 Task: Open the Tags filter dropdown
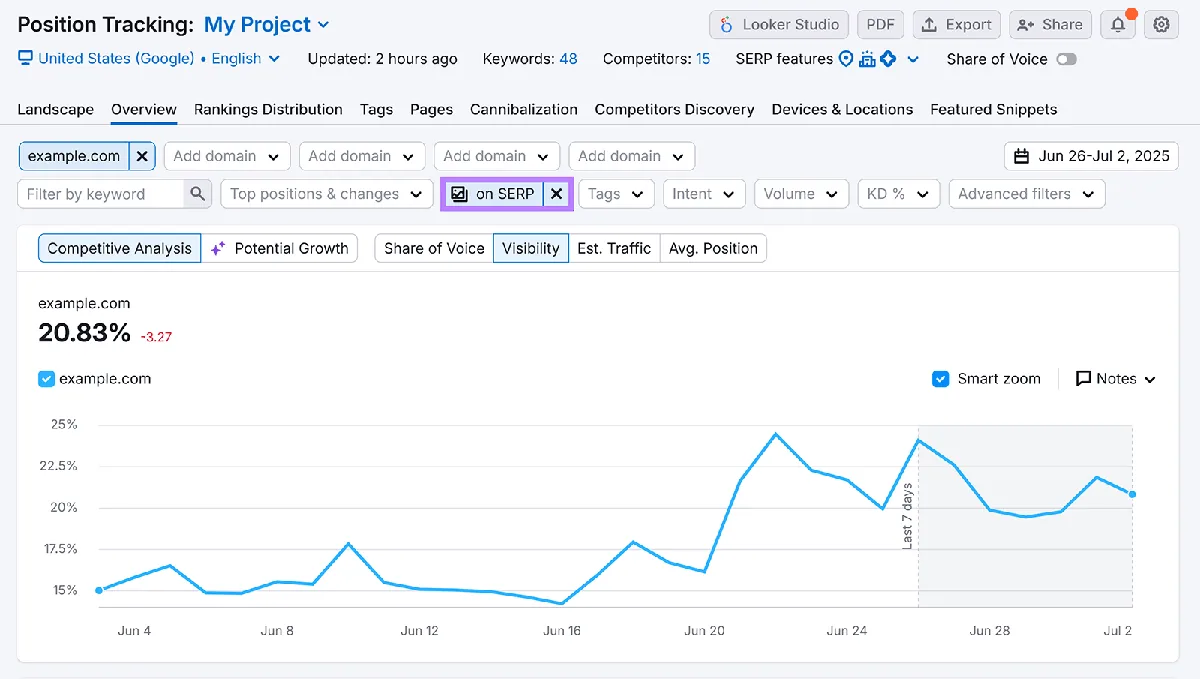coord(616,194)
